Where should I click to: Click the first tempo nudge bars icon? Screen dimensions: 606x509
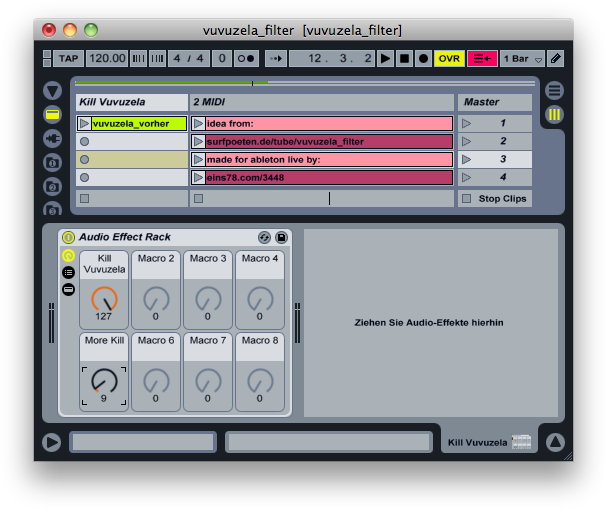[138, 59]
